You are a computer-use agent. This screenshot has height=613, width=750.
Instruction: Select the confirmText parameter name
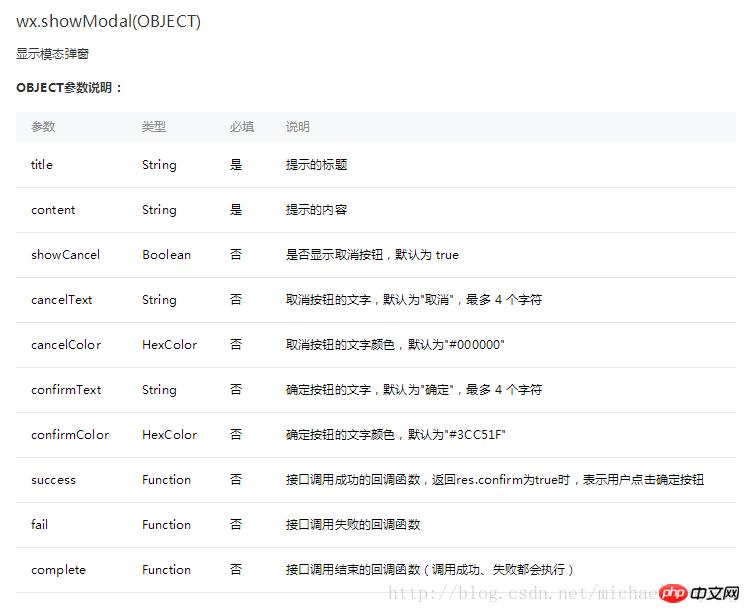click(66, 390)
